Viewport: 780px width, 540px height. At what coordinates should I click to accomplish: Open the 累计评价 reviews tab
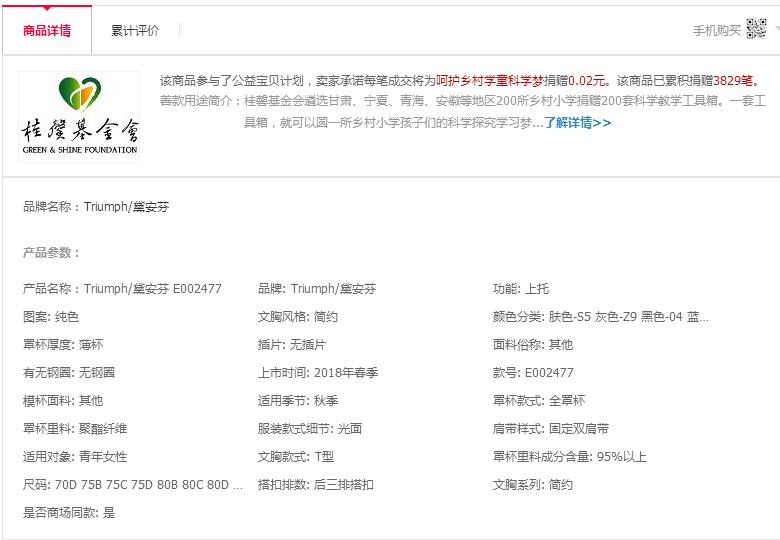tap(135, 30)
